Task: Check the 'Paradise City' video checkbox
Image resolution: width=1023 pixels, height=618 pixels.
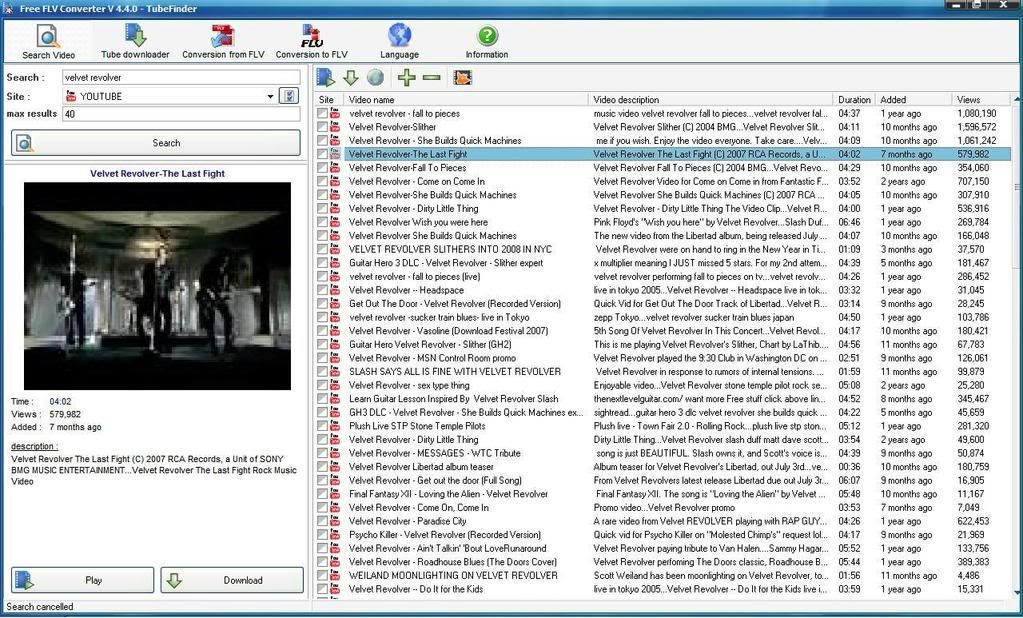Action: (x=322, y=521)
